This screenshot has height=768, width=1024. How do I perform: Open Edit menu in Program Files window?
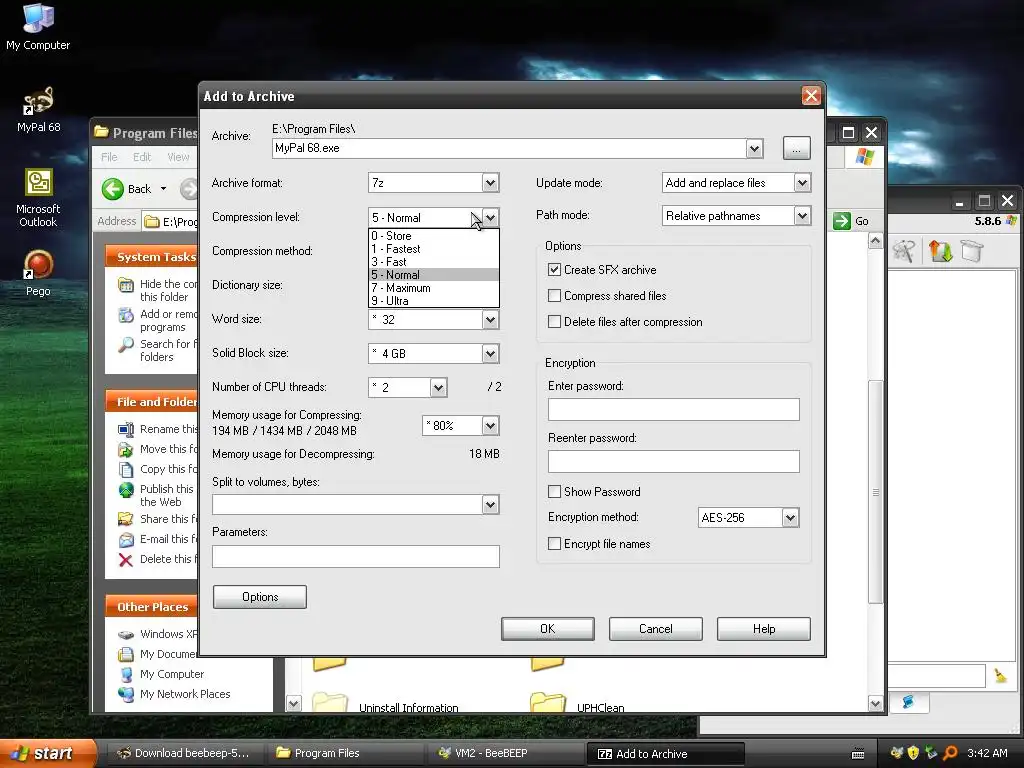click(142, 157)
